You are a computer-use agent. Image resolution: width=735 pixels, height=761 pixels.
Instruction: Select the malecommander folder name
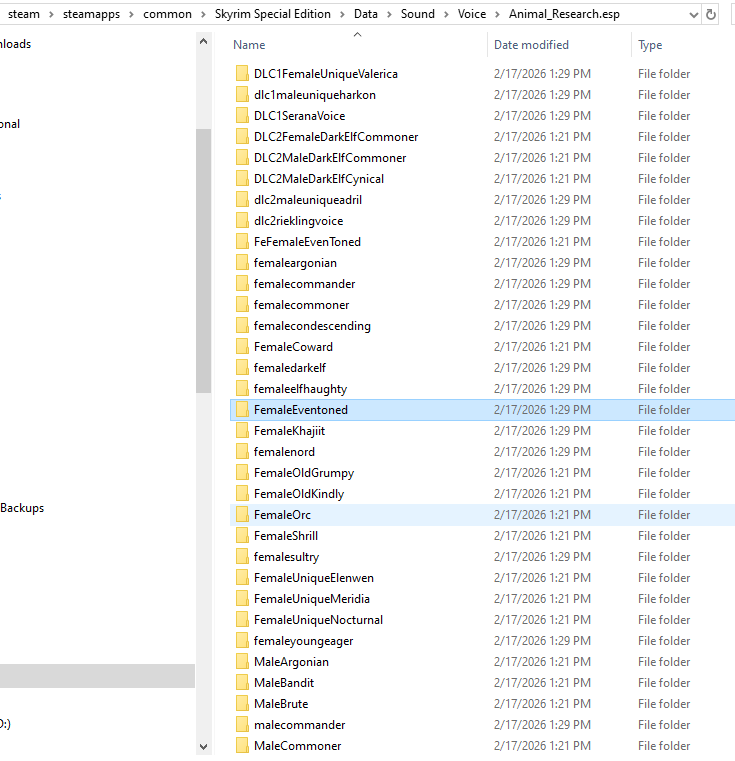(x=300, y=725)
